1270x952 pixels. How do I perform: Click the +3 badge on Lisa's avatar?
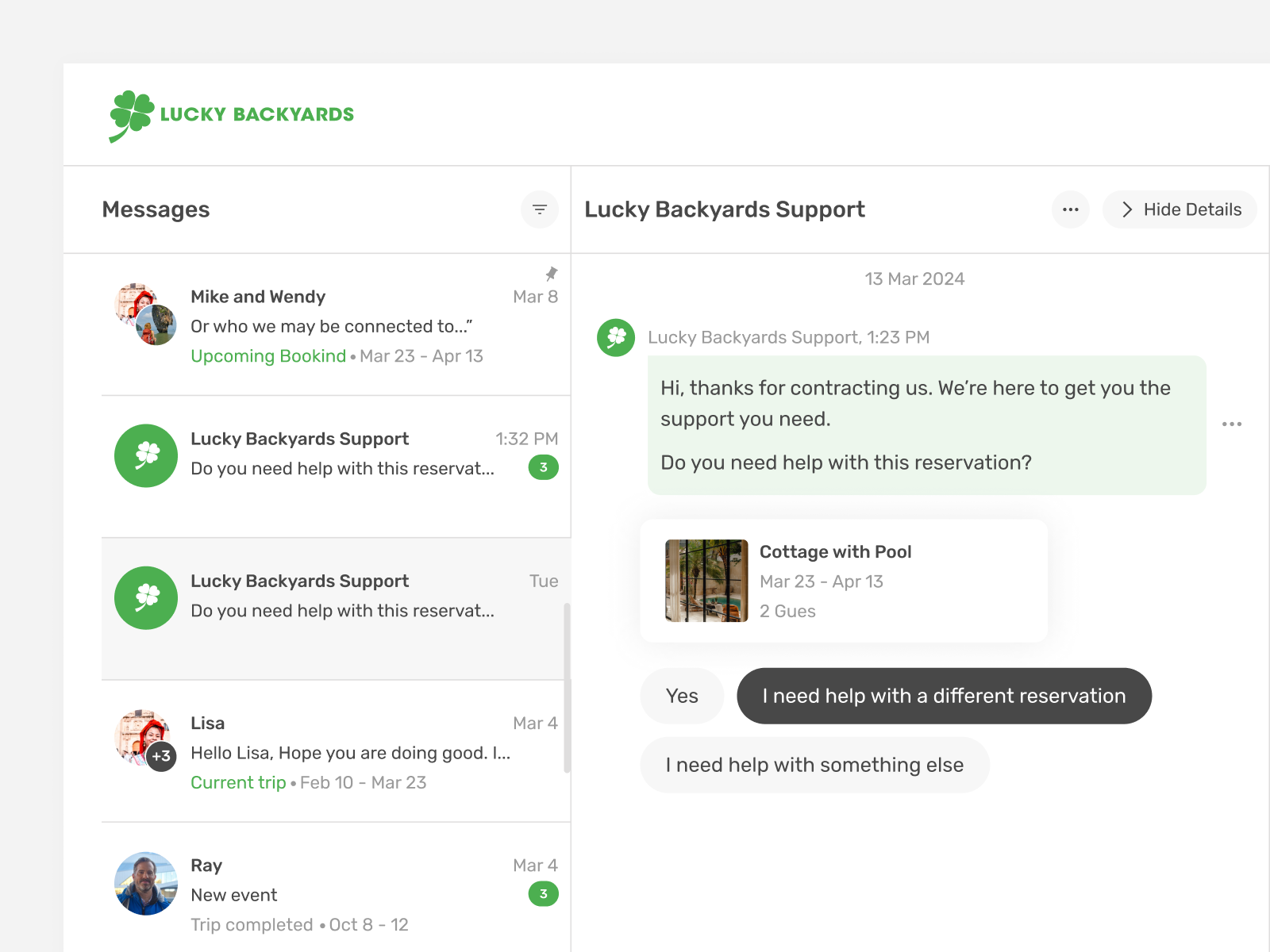pos(161,756)
